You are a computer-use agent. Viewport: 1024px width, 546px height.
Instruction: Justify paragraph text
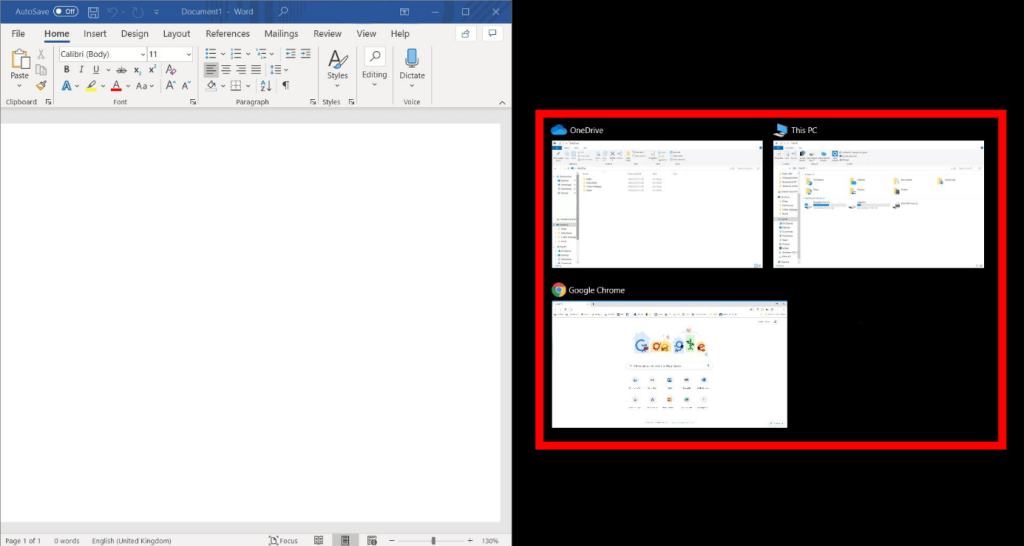(x=256, y=69)
